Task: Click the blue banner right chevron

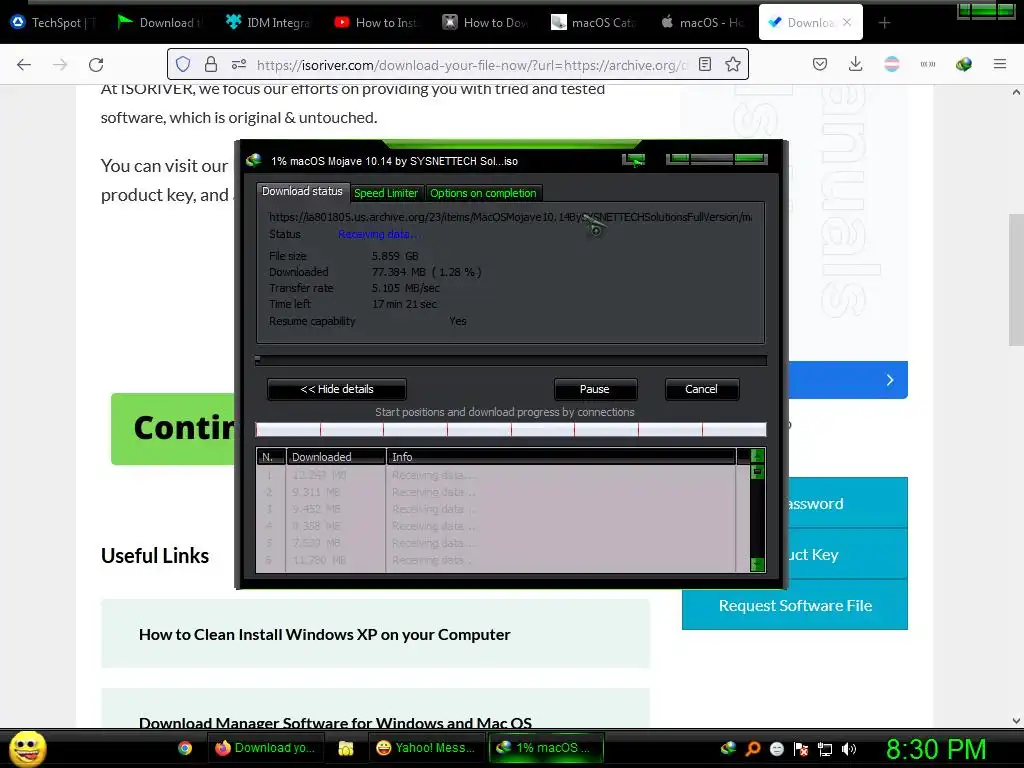Action: (889, 380)
